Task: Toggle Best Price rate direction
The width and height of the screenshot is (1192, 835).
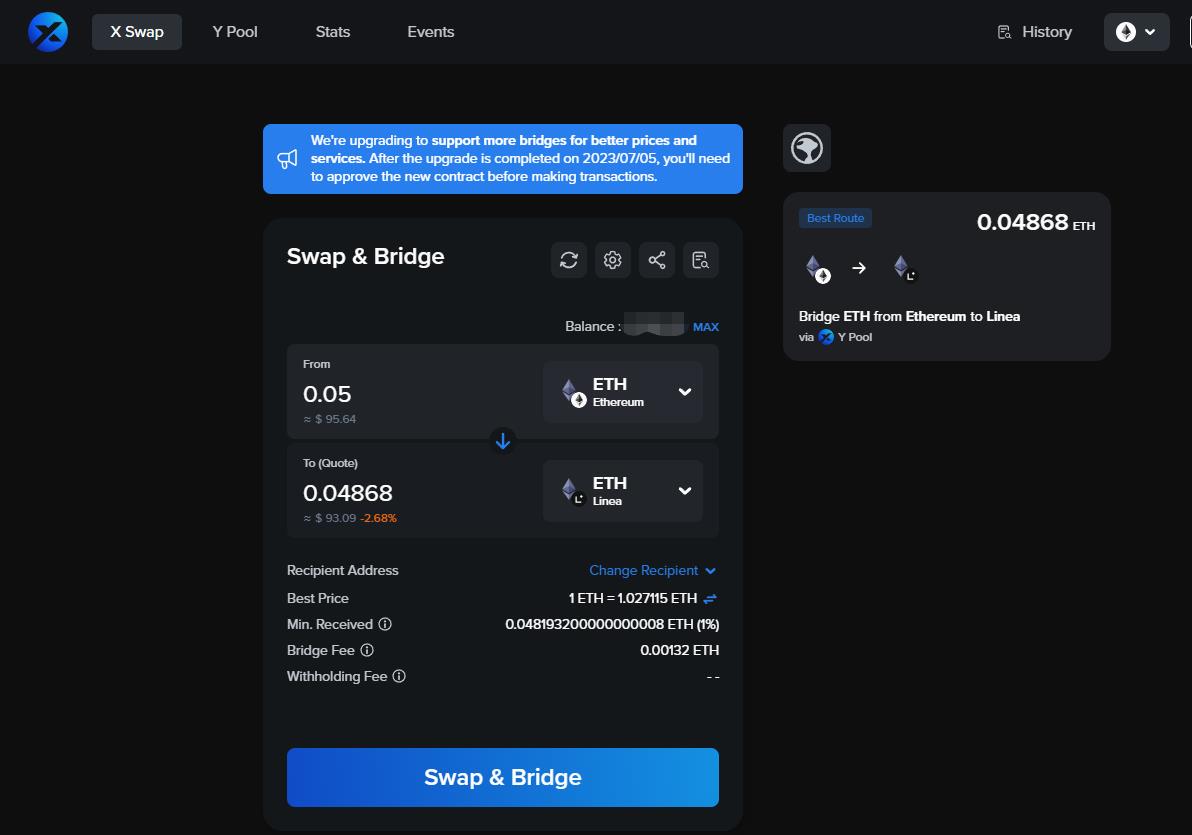Action: point(710,598)
